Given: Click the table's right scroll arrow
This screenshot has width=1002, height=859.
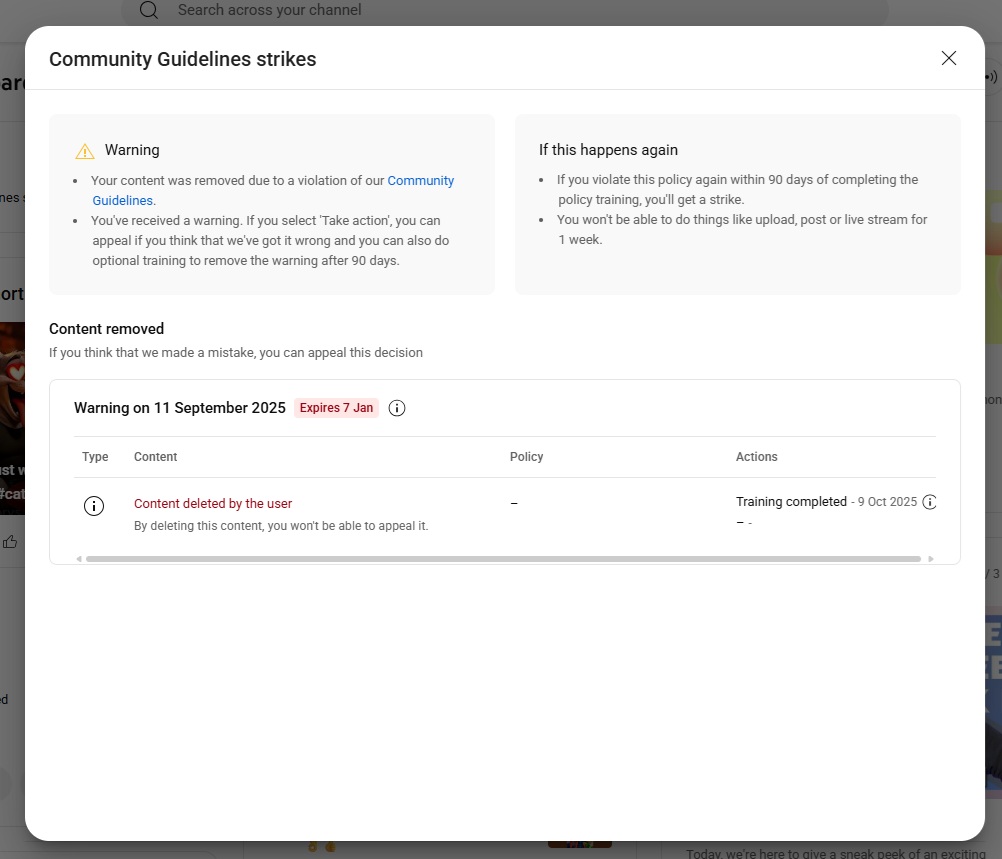Looking at the screenshot, I should click(x=932, y=559).
